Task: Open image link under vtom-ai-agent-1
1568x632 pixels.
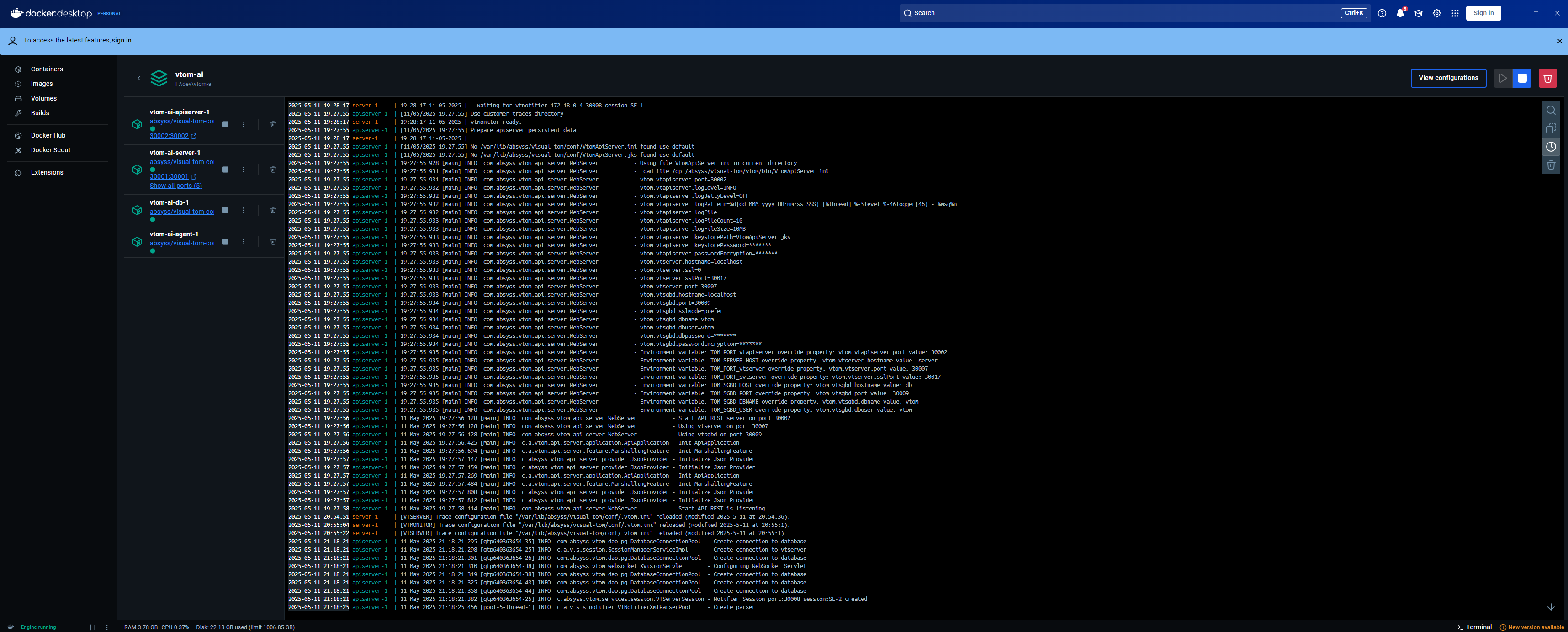Action: tap(182, 244)
